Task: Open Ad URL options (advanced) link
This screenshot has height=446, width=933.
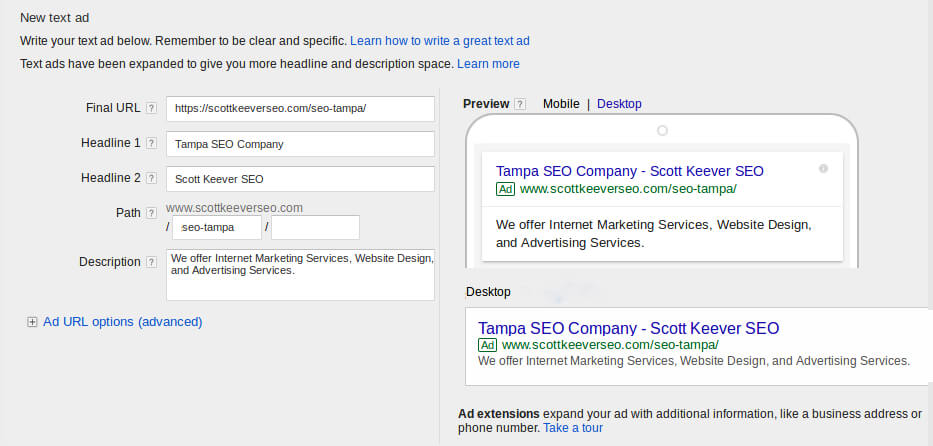Action: 123,322
